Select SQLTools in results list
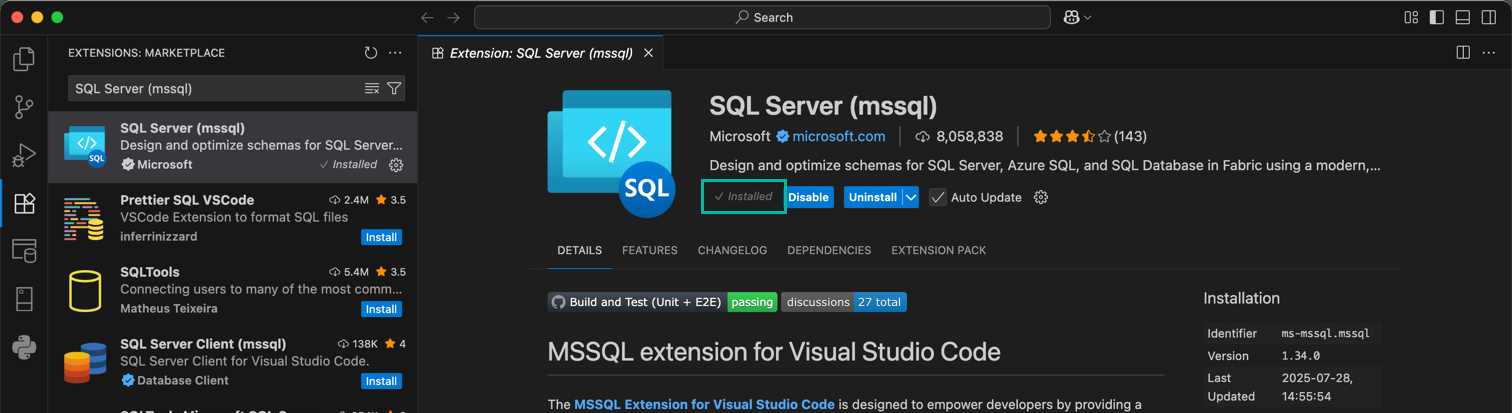This screenshot has height=413, width=1512. tap(233, 291)
